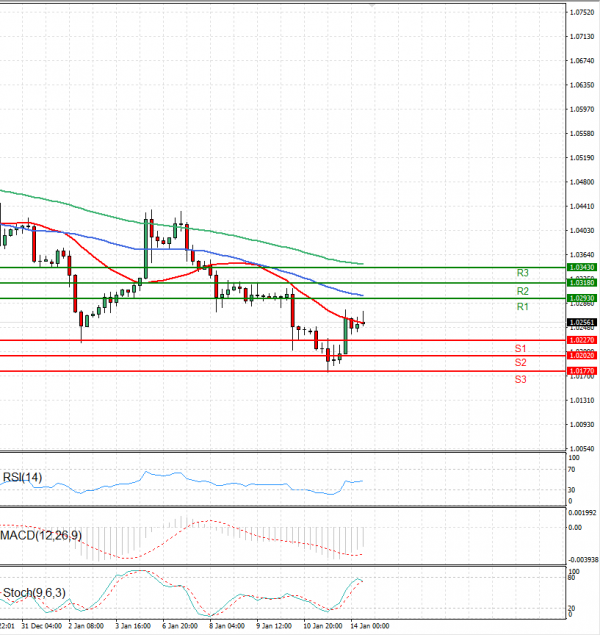Click the R1 resistance level label
Image resolution: width=600 pixels, height=635 pixels.
pyautogui.click(x=522, y=306)
